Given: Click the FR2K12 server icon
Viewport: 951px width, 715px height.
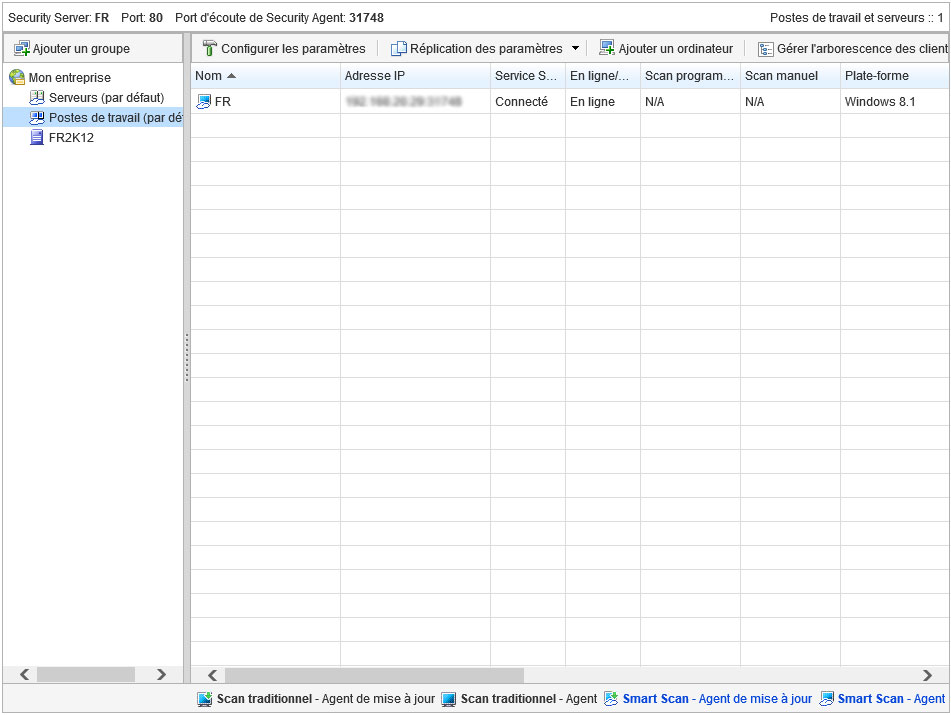Looking at the screenshot, I should pos(37,138).
